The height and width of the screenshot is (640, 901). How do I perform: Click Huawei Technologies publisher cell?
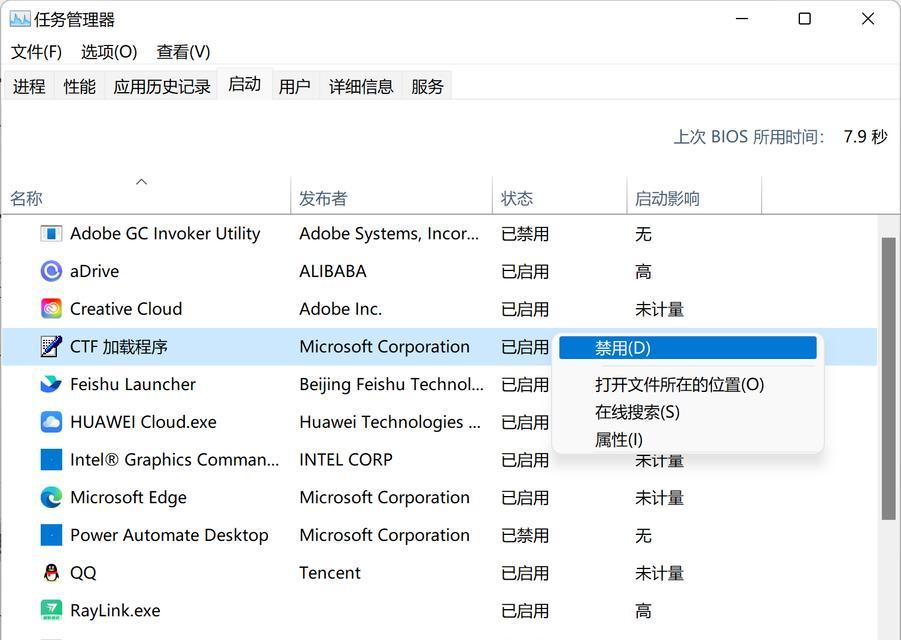390,422
